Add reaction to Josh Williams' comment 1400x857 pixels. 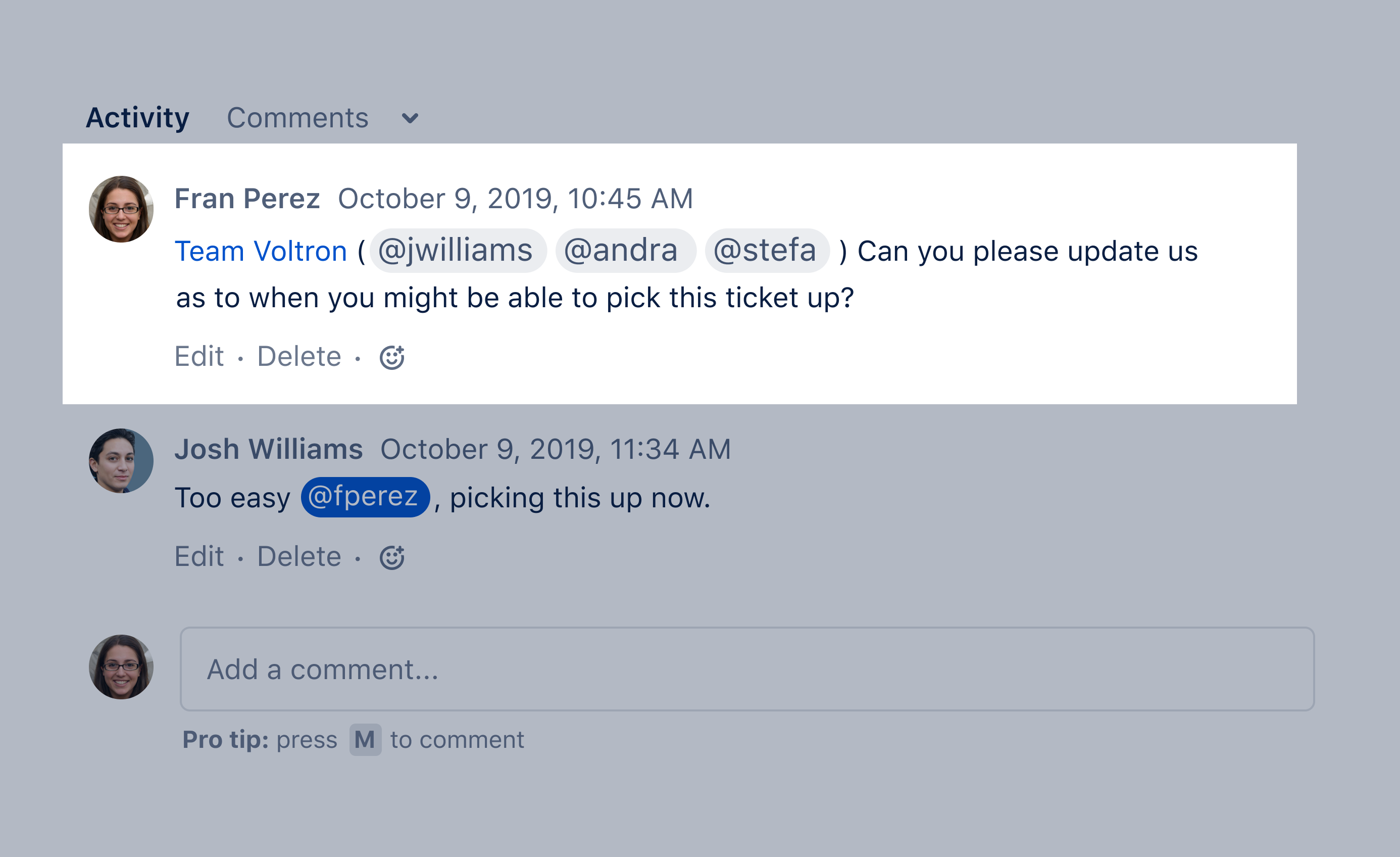(391, 557)
